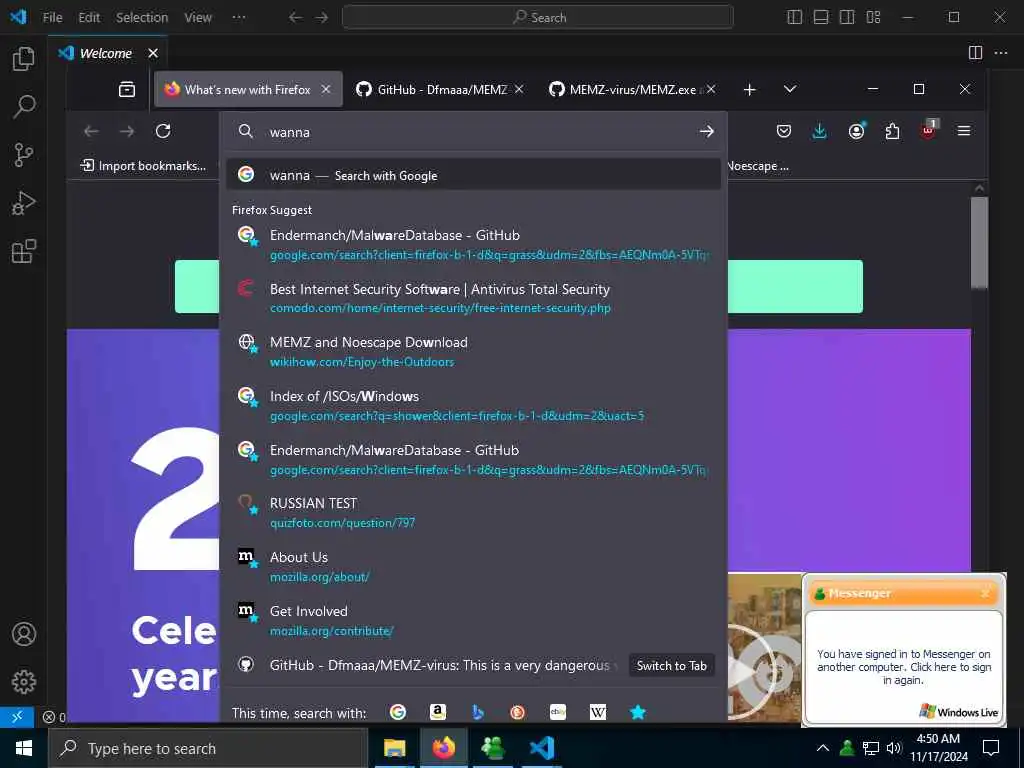Open the View menu in VS Code
1024x768 pixels.
(198, 18)
